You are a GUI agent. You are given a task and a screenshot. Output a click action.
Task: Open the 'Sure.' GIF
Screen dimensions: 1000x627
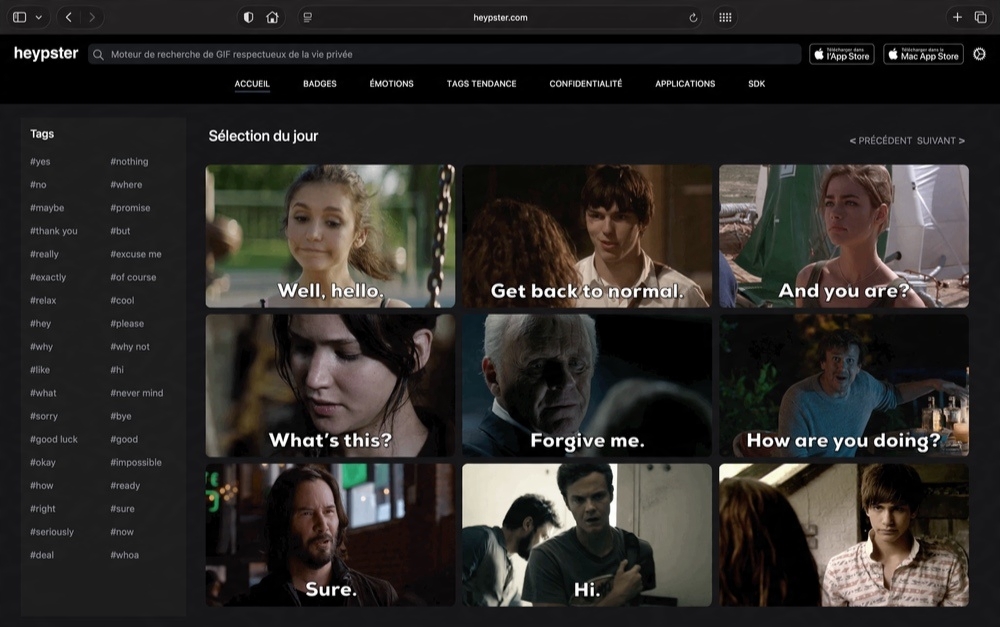[x=330, y=535]
